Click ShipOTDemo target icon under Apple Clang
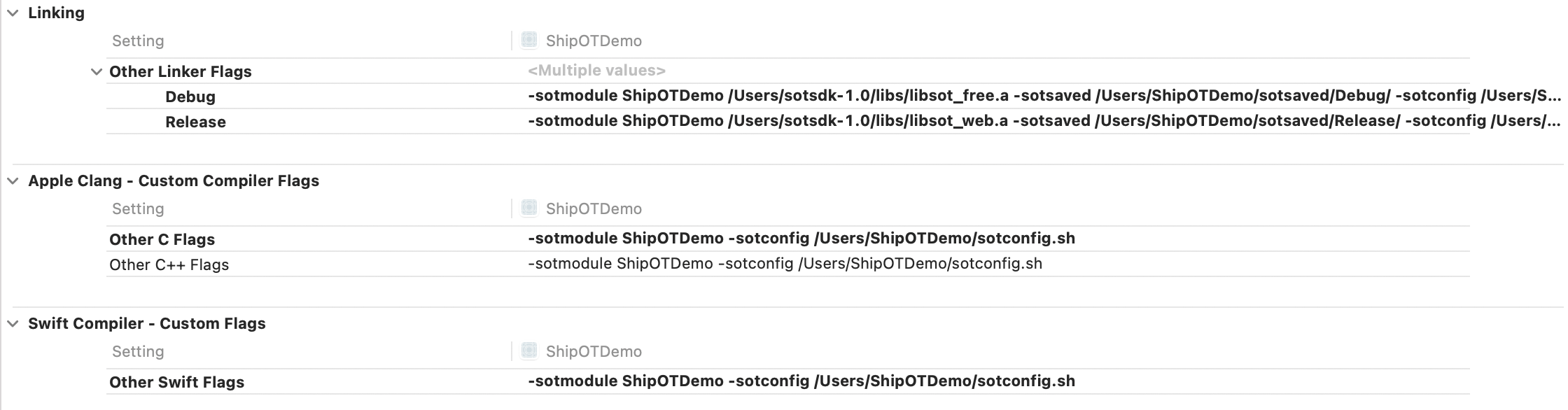1568x410 pixels. pos(529,208)
